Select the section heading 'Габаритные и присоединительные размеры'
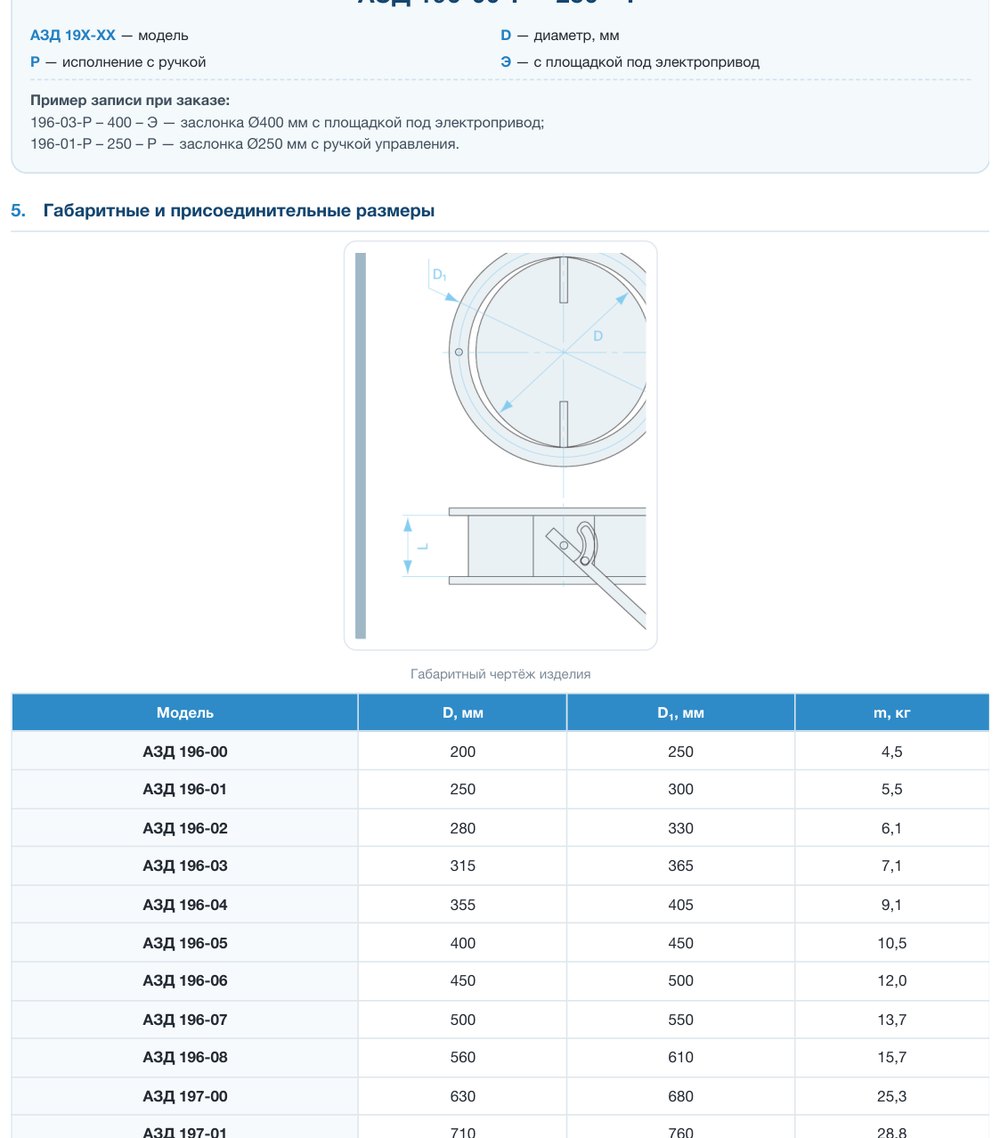Image resolution: width=1000 pixels, height=1138 pixels. (239, 210)
